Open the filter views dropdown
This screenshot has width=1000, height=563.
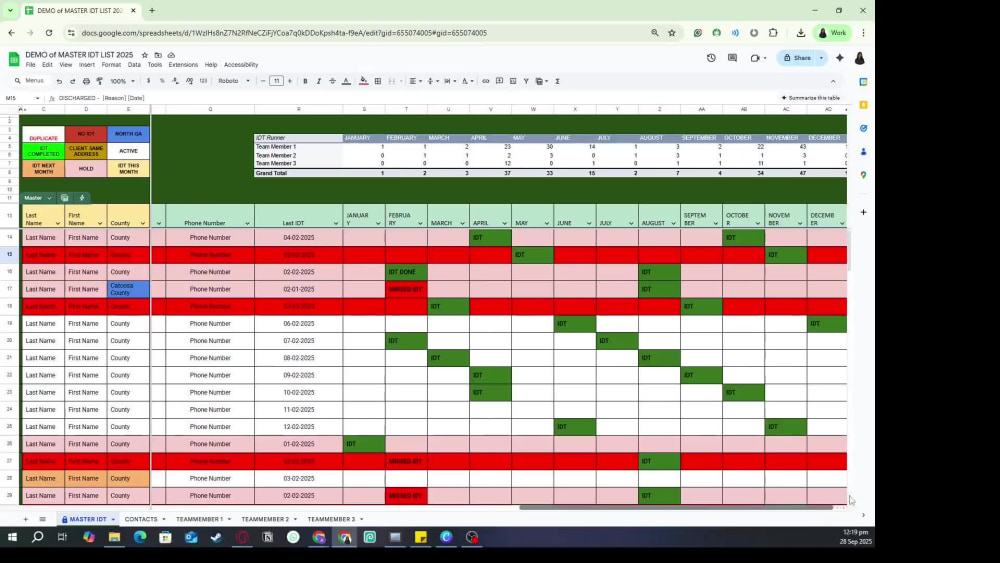[541, 81]
